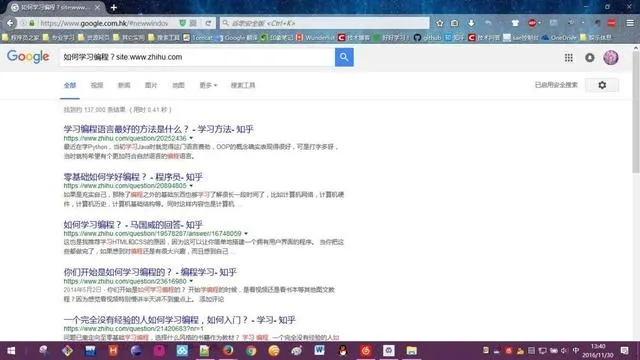
Task: Launch Chrome from the taskbar
Action: click(x=251, y=351)
